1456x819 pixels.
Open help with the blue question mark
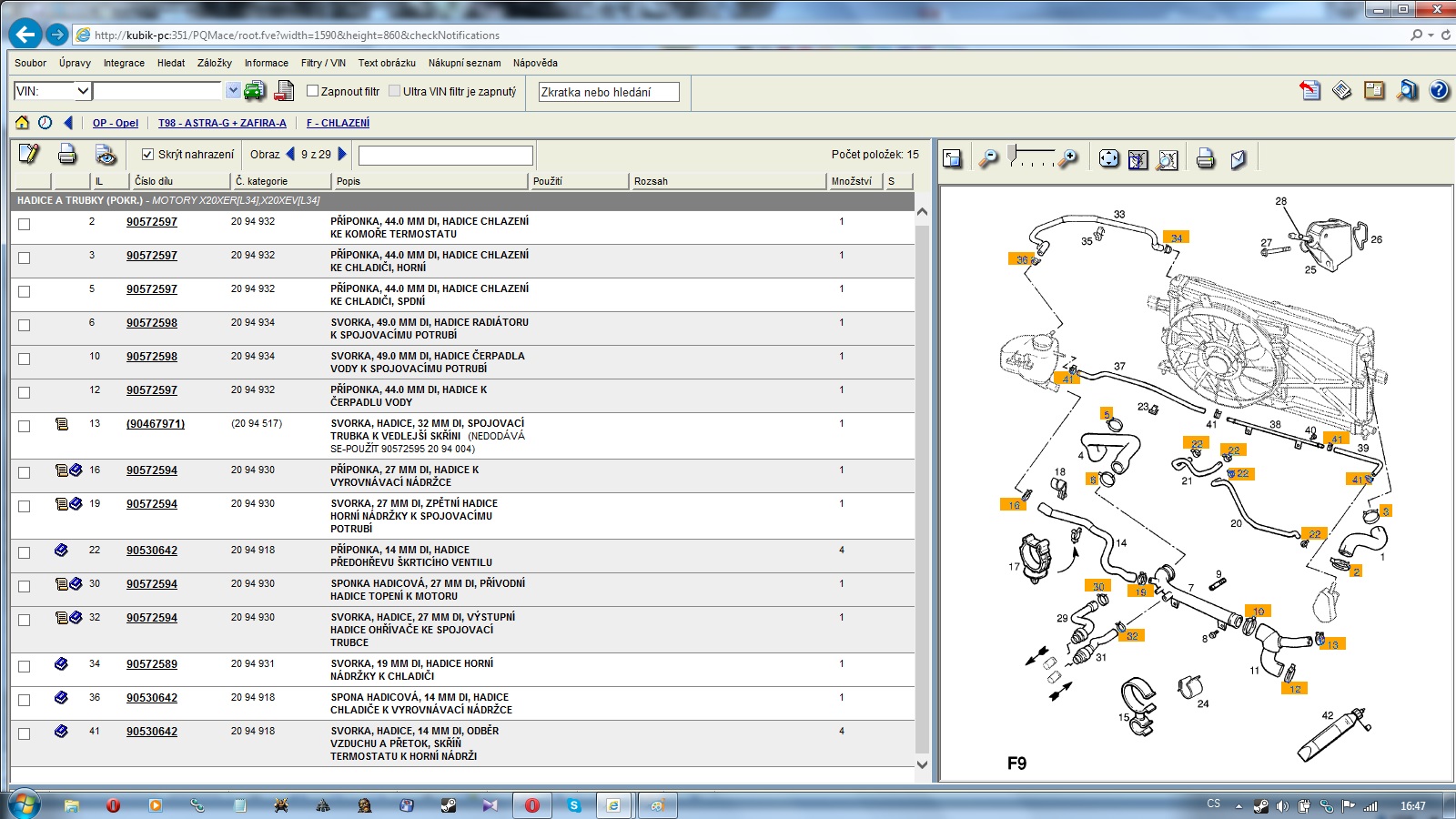coord(1439,91)
